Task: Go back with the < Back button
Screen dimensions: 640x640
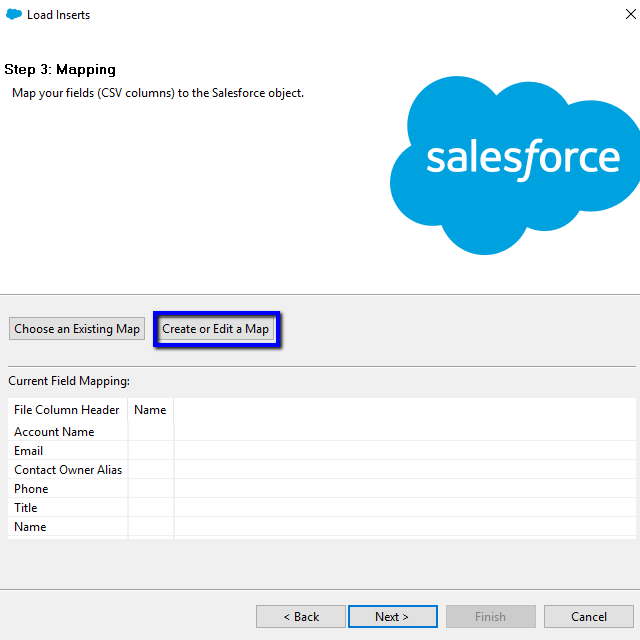Action: tap(301, 617)
